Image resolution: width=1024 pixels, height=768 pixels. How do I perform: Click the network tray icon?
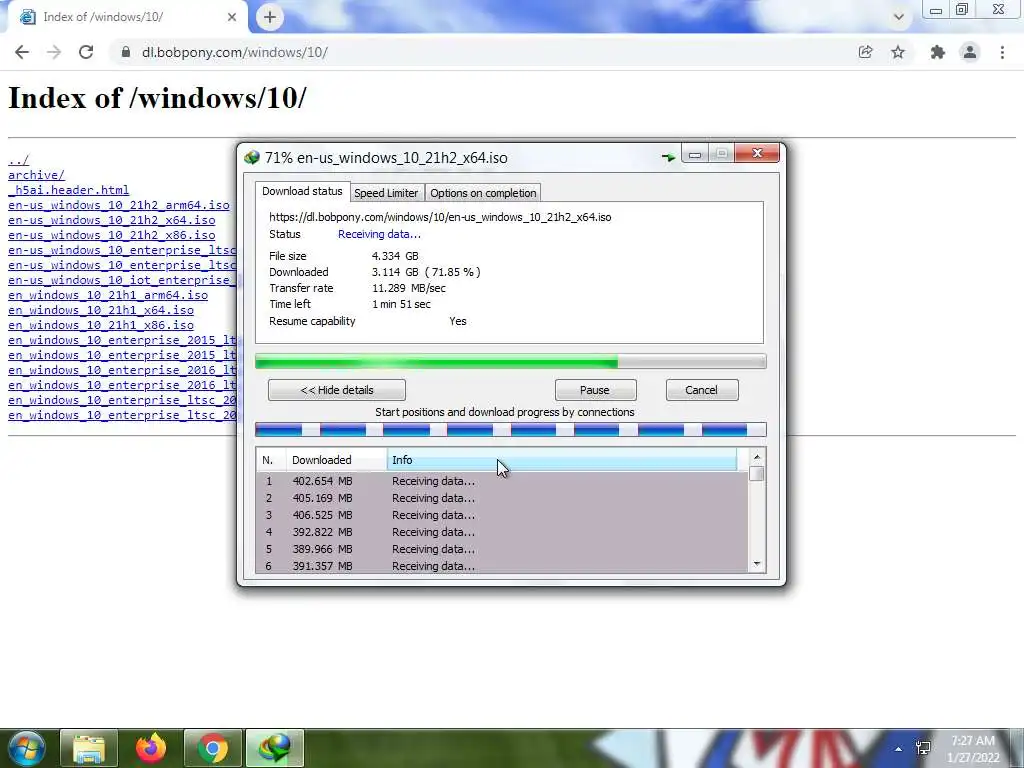pyautogui.click(x=923, y=748)
